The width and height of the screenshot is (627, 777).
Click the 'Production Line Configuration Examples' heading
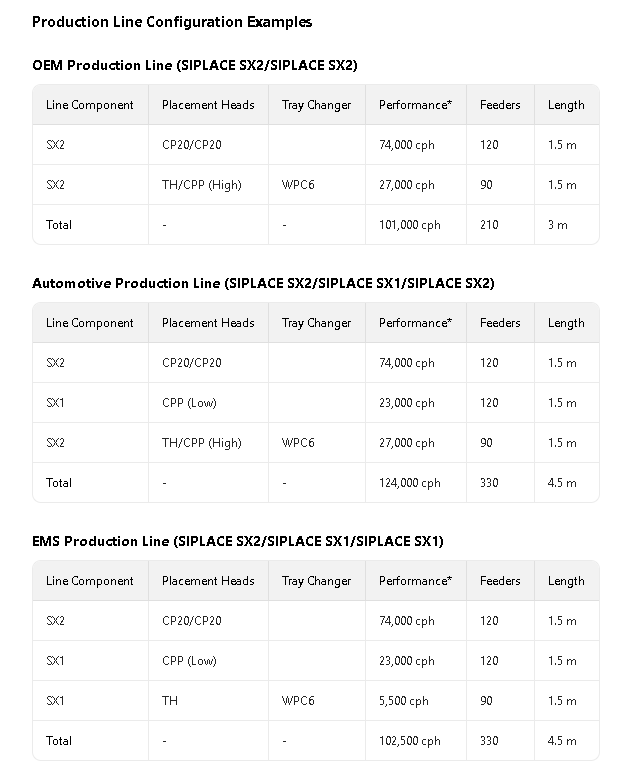[x=172, y=22]
